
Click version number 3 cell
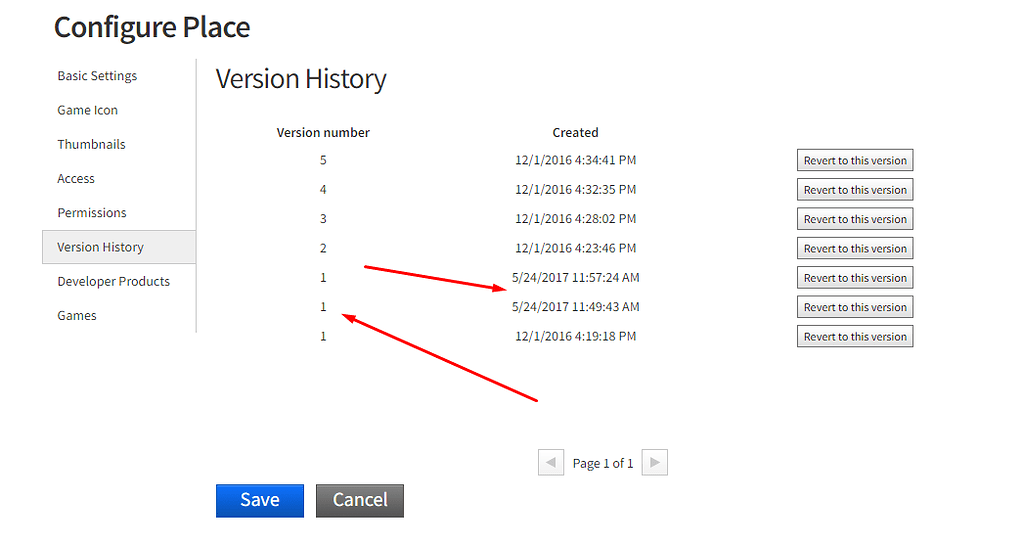coord(323,219)
